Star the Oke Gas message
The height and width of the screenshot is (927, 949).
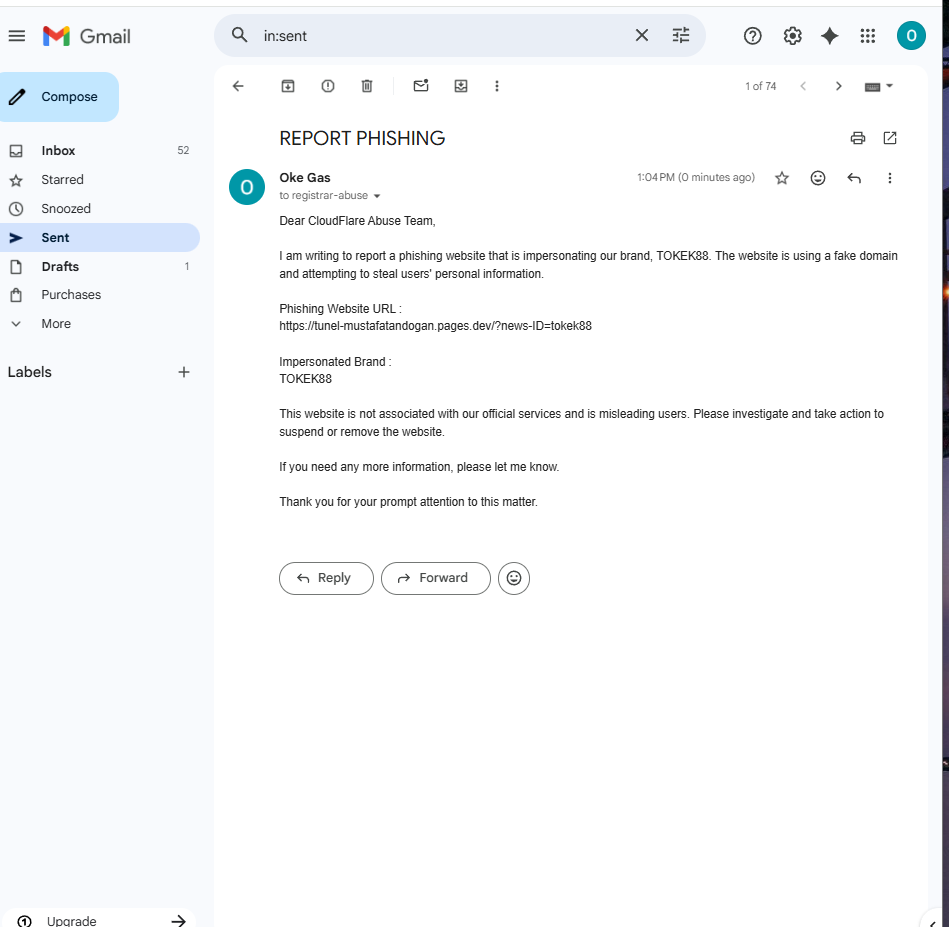(x=782, y=178)
